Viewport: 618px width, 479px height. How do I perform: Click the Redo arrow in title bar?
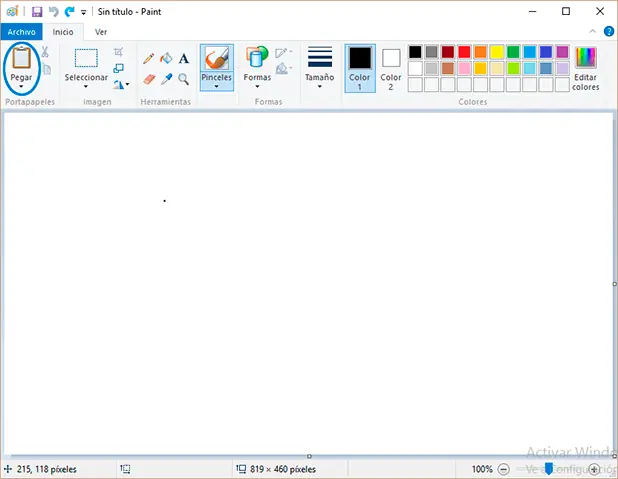coord(69,12)
